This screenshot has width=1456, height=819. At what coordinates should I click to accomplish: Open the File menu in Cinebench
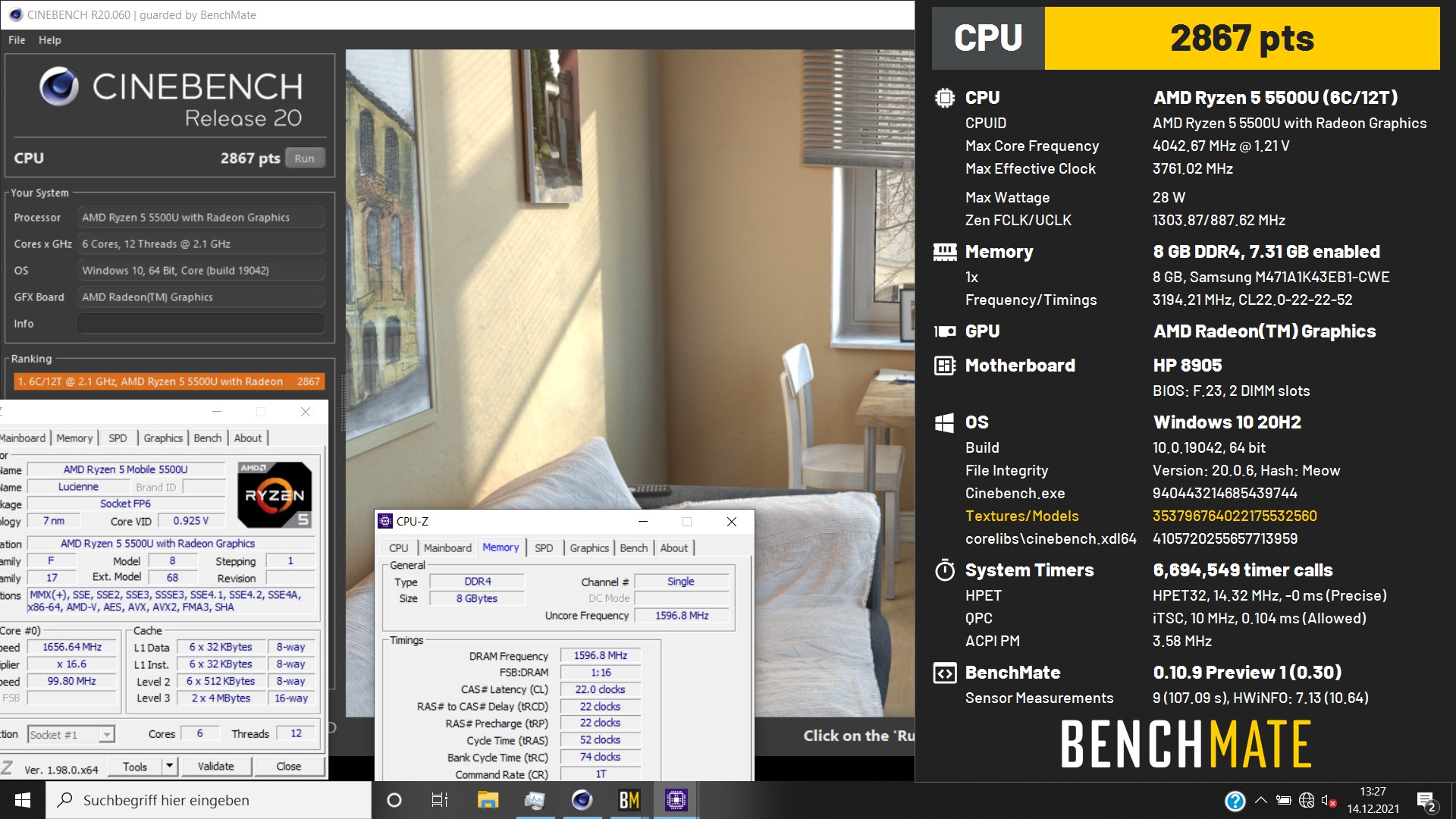point(17,40)
